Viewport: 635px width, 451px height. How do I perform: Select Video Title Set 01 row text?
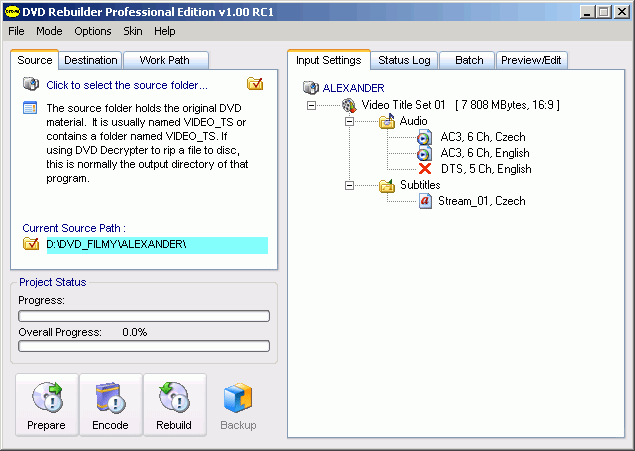tap(460, 105)
